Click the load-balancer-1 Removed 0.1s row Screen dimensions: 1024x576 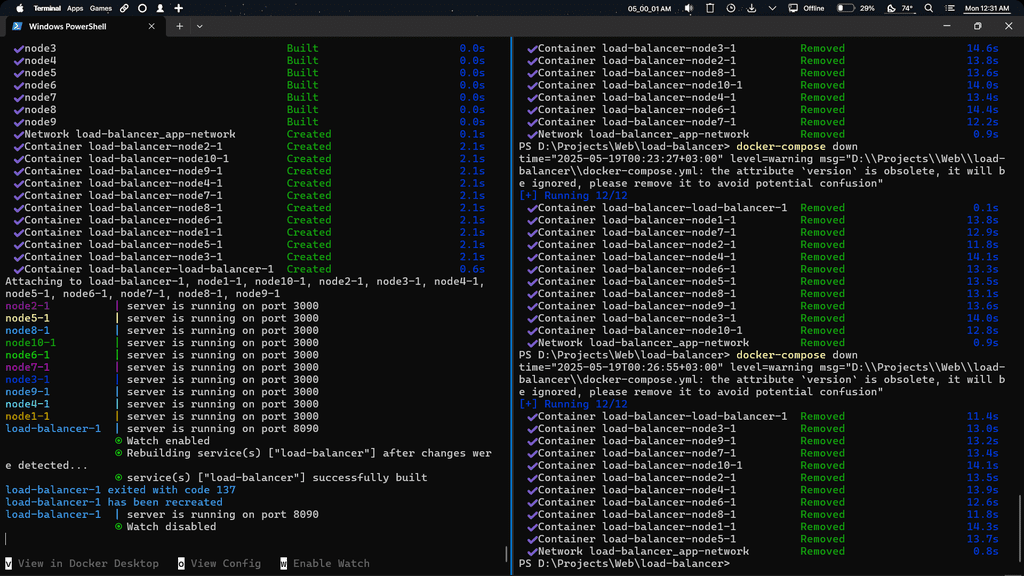(763, 208)
